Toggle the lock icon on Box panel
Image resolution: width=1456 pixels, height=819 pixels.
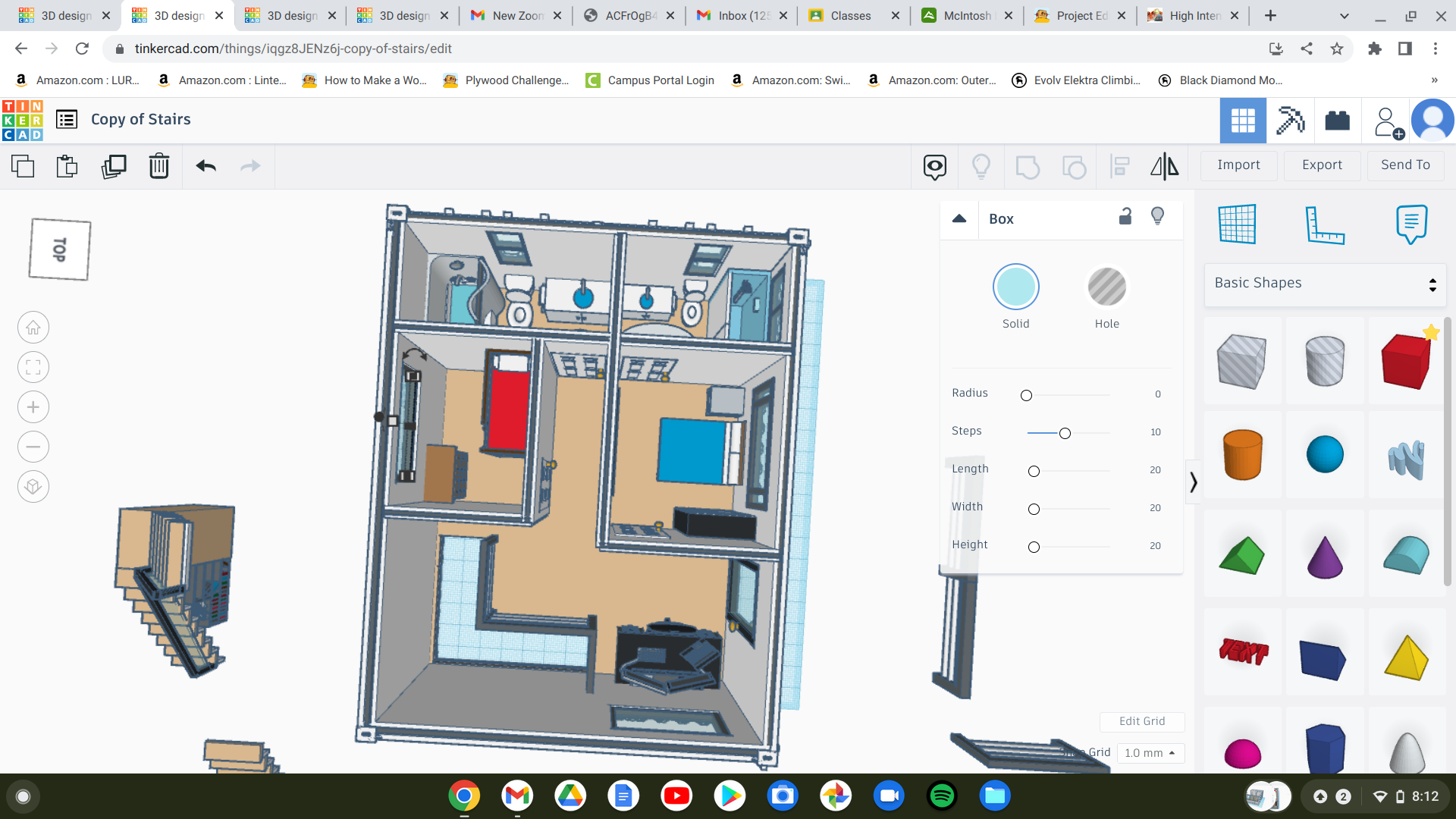click(1124, 217)
